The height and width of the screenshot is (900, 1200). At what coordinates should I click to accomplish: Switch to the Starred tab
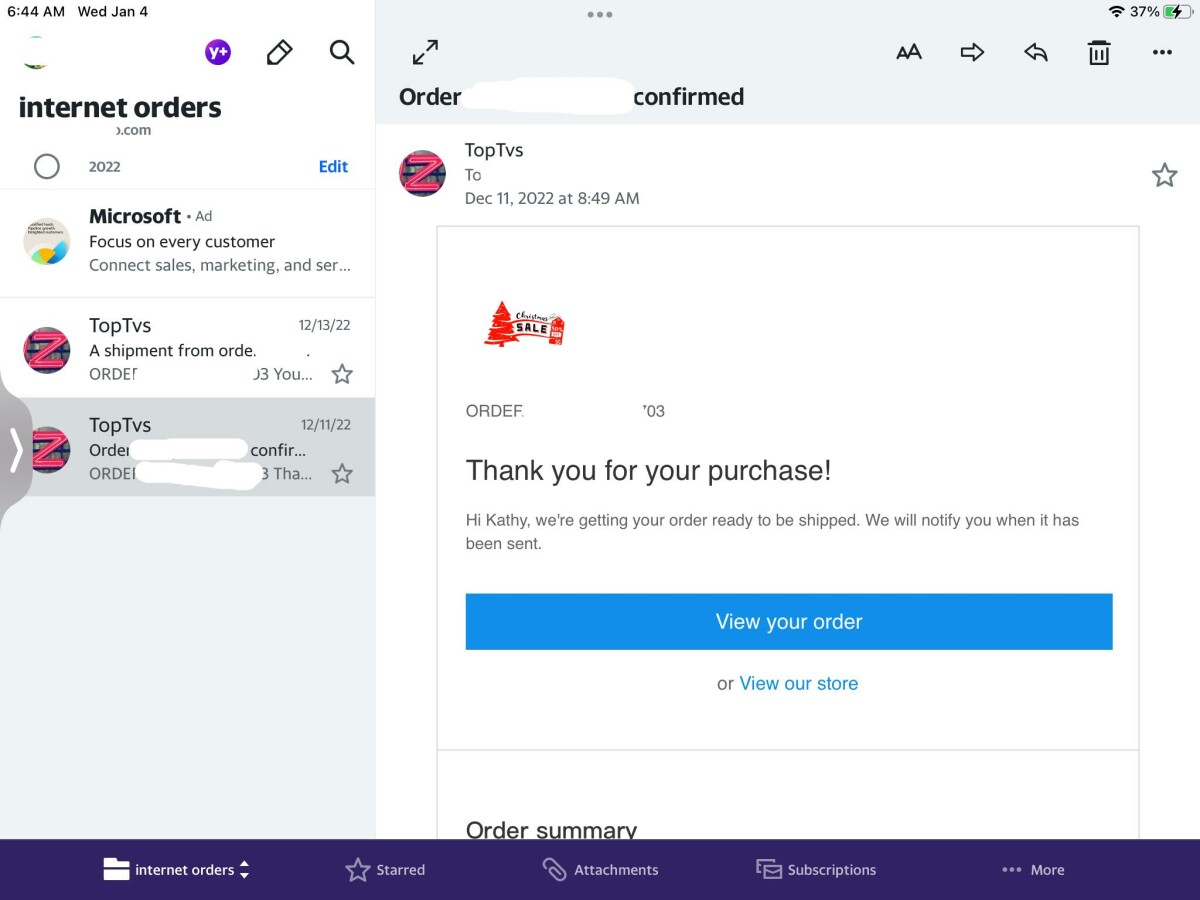[385, 870]
